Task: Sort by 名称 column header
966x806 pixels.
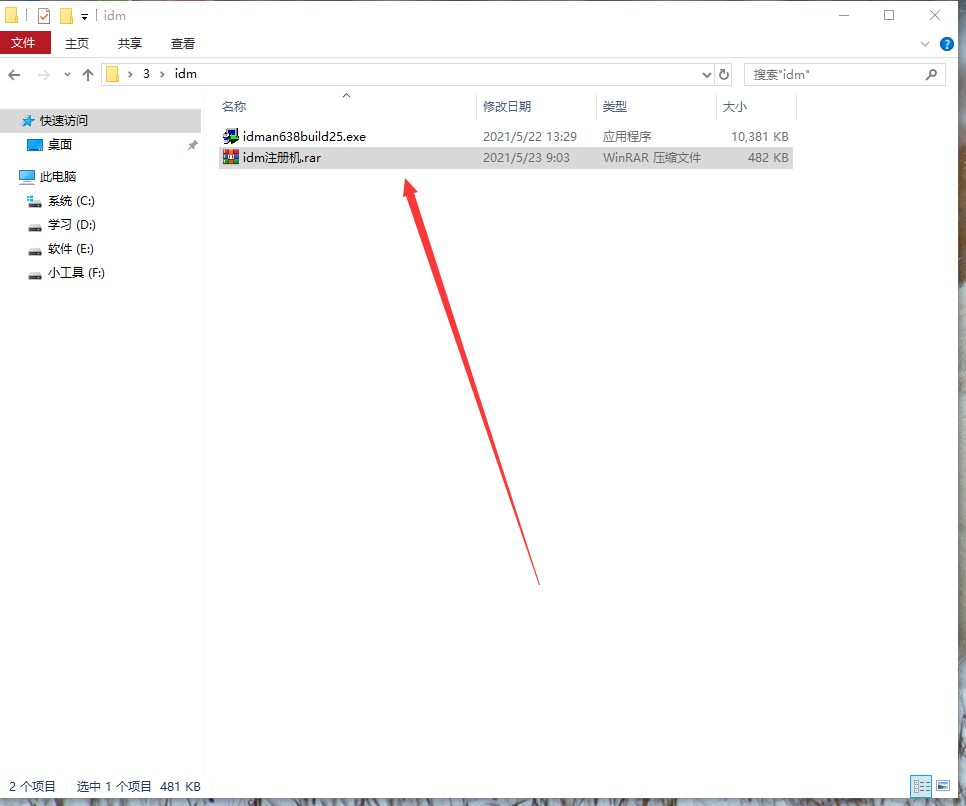Action: click(347, 106)
